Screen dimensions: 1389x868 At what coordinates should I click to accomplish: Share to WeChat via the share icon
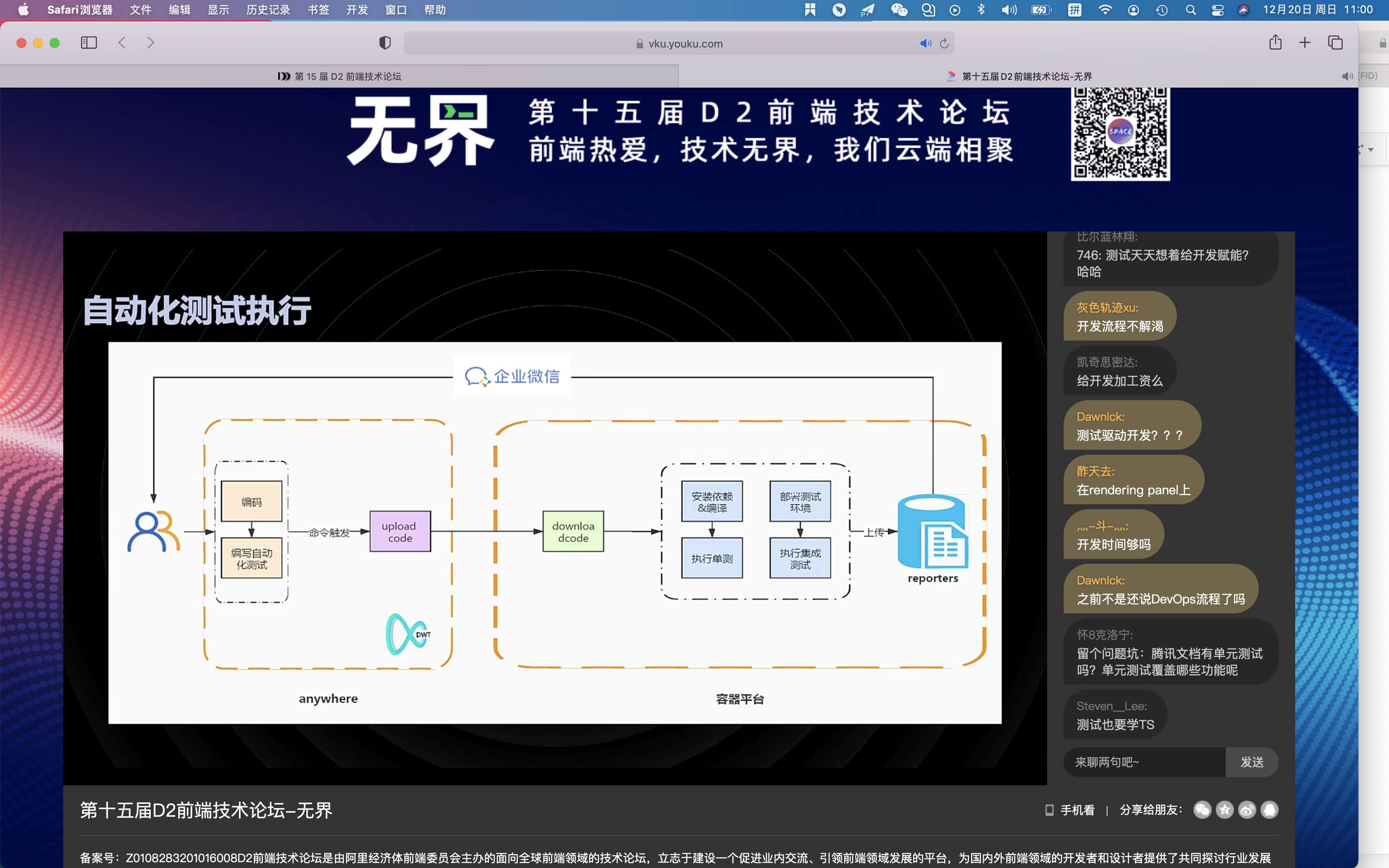coord(1202,809)
